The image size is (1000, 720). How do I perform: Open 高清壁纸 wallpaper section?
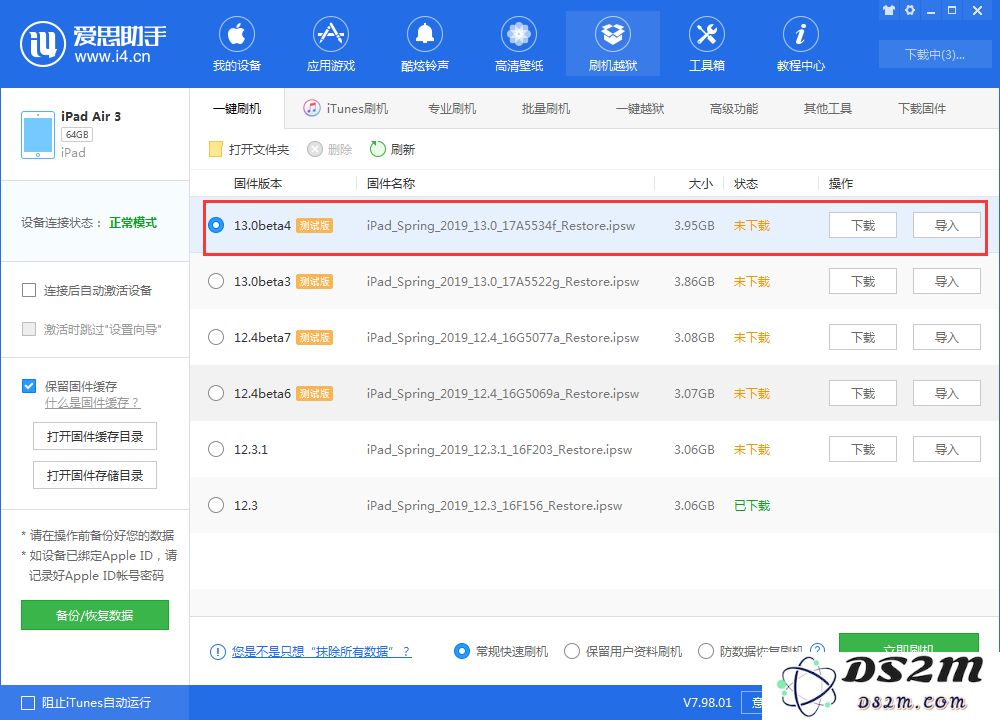518,45
